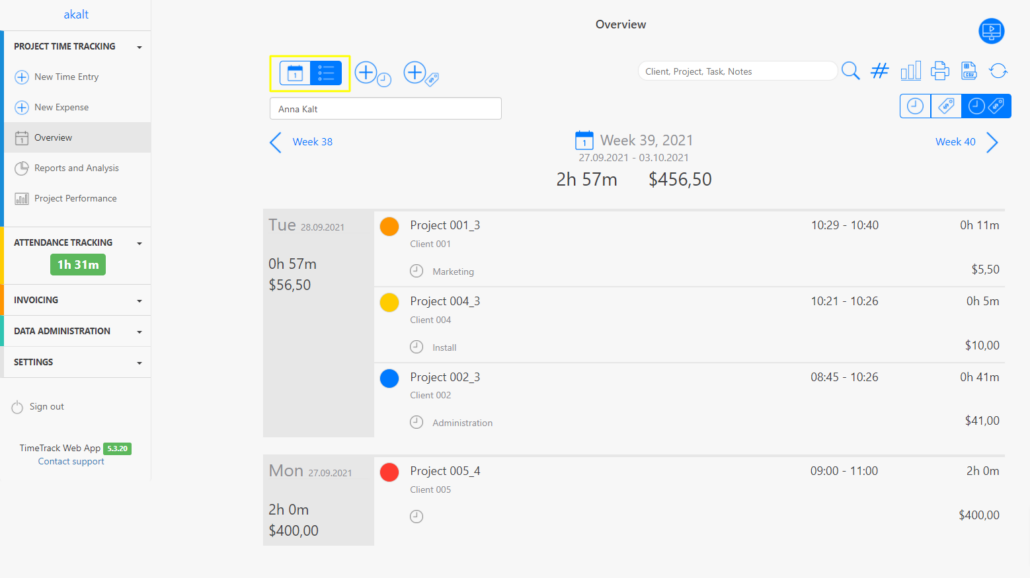Go to previous Week 38
The height and width of the screenshot is (578, 1030).
(301, 142)
